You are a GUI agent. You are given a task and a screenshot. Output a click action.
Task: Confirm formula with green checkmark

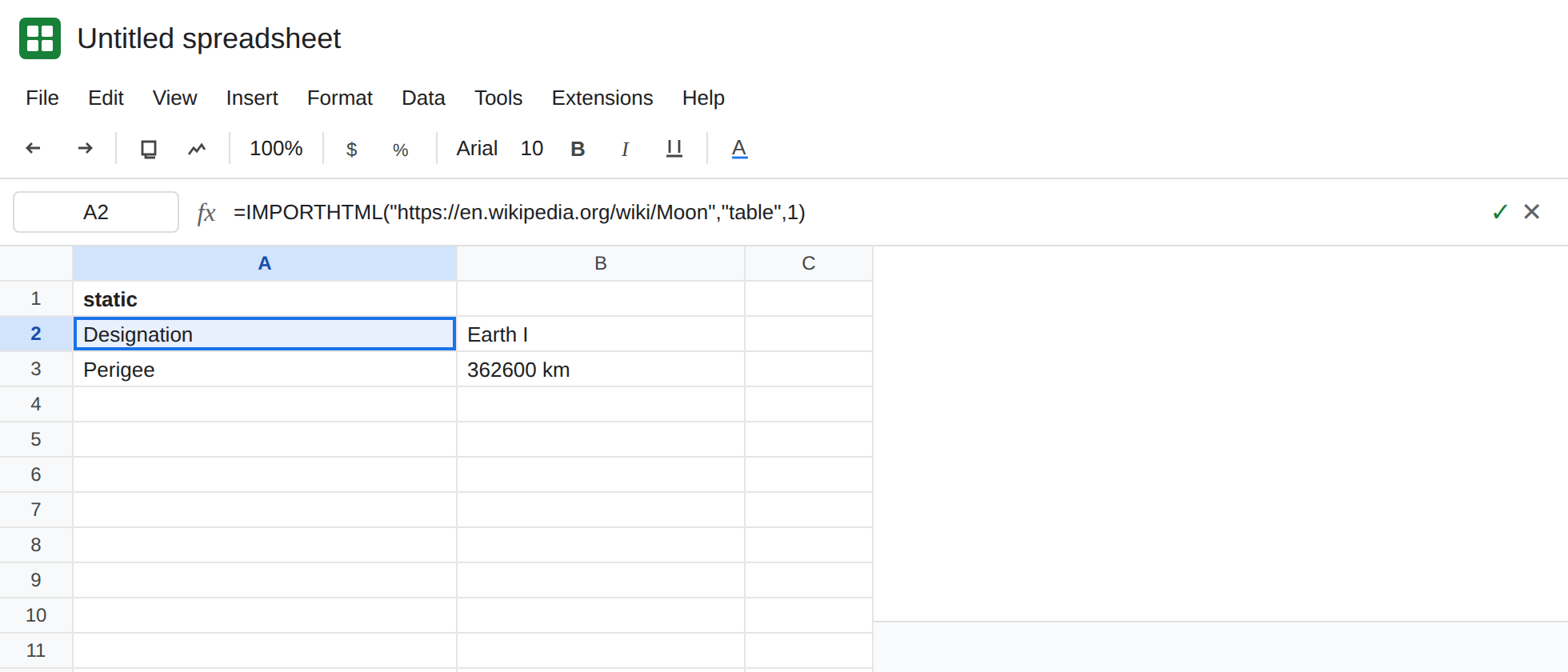point(1500,212)
